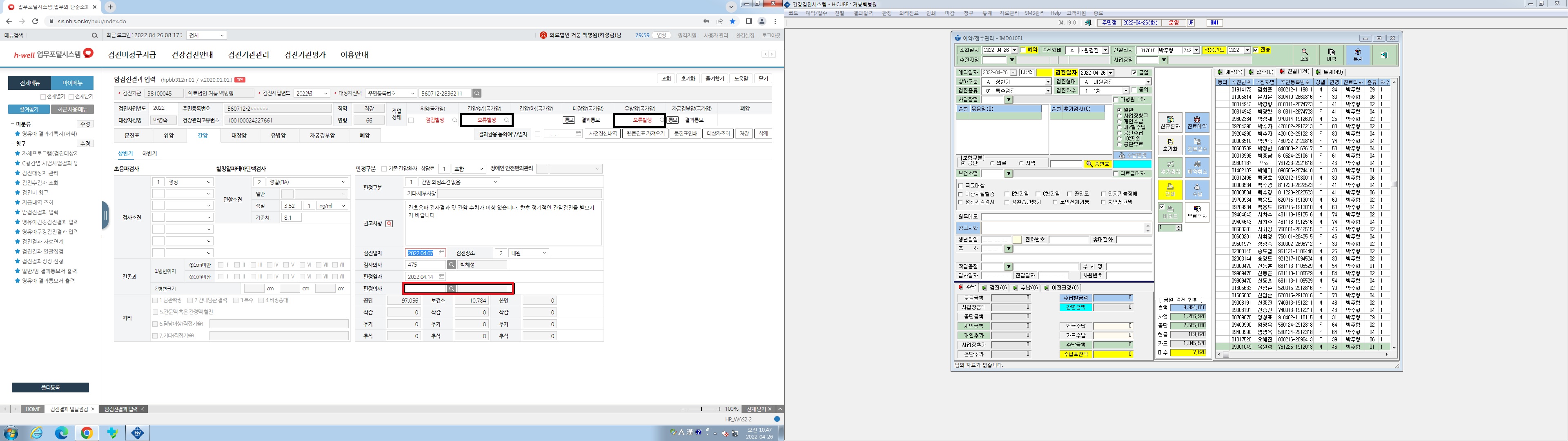Click the 초기화 reset icon button
The width and height of the screenshot is (1568, 441).
click(x=1170, y=145)
